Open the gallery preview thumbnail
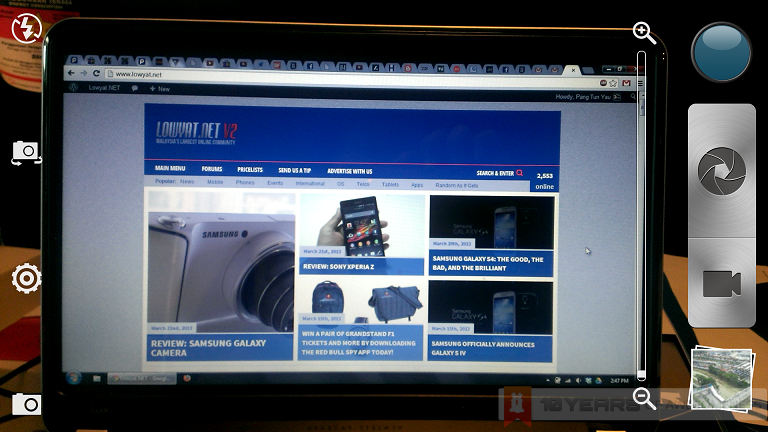 721,379
